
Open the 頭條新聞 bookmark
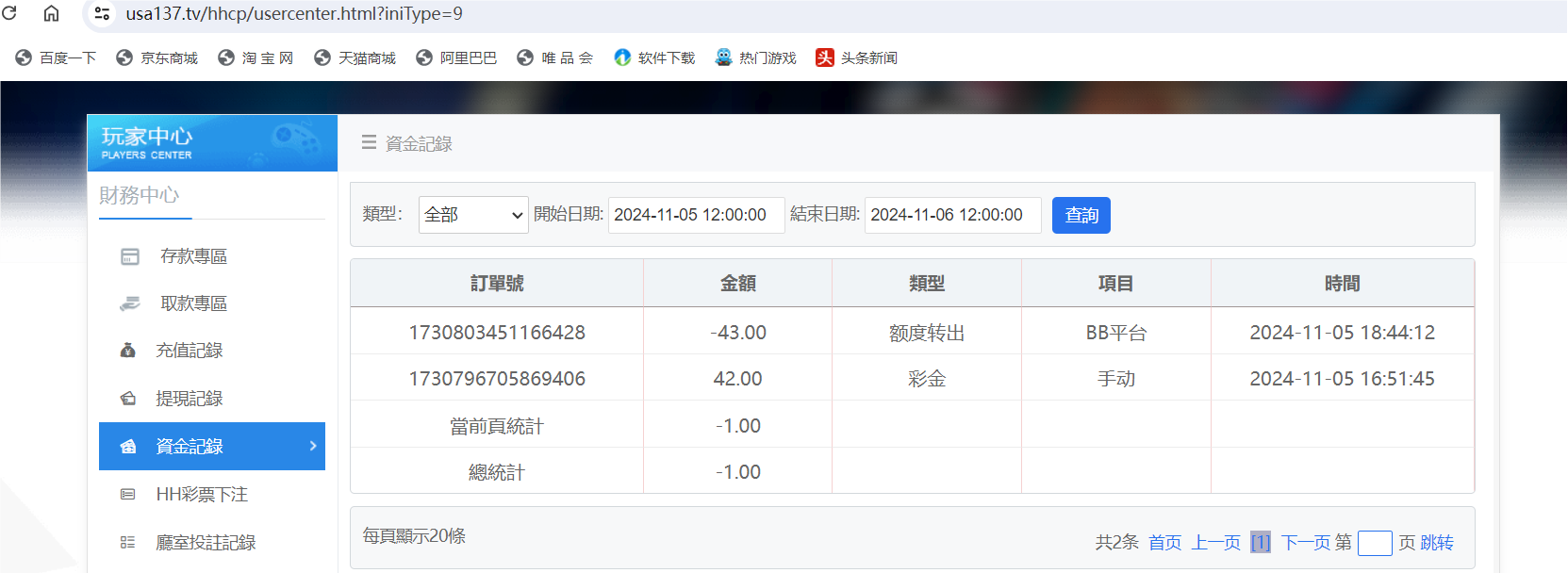coord(856,57)
